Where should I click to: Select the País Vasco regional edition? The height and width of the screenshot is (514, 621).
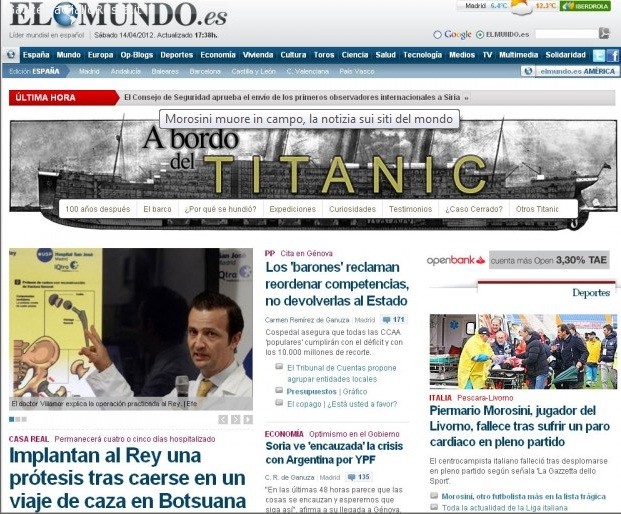pos(357,72)
